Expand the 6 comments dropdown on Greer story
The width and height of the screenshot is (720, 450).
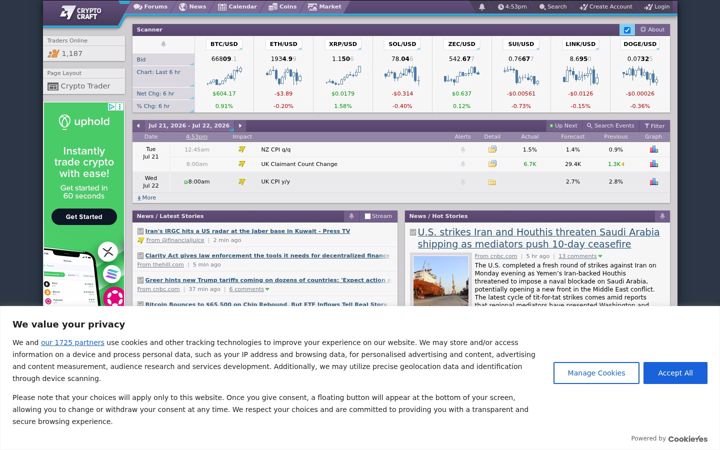(x=249, y=289)
